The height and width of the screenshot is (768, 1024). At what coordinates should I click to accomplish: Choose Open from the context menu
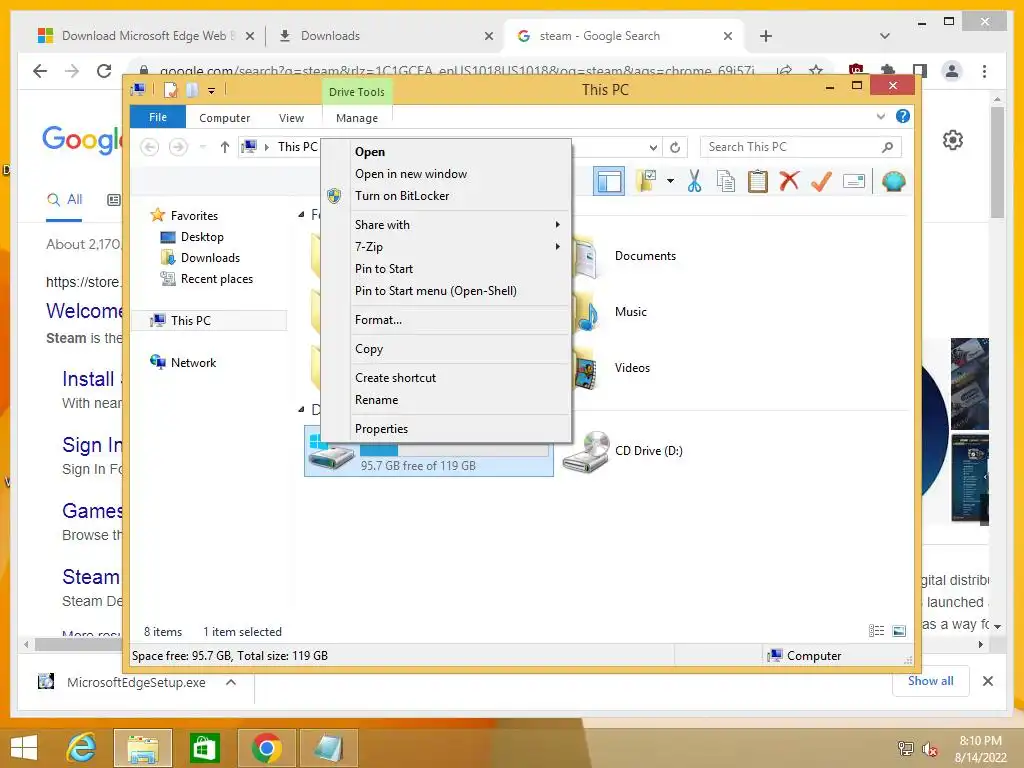(x=446, y=152)
